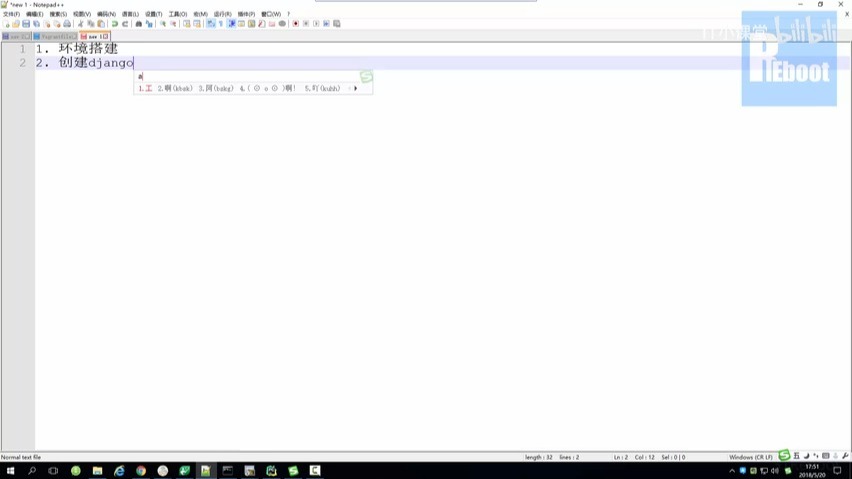
Task: Toggle the Word Wrap toolbar button
Action: (210, 23)
